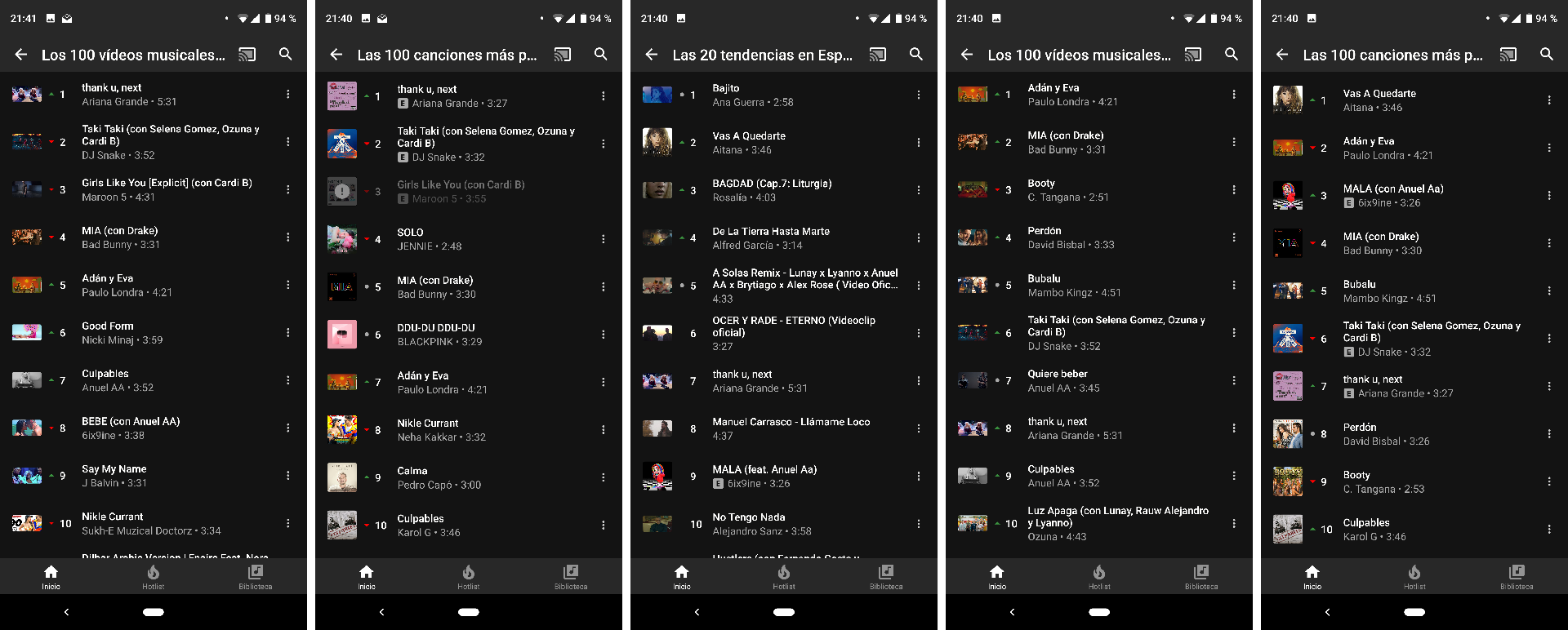
Task: Play Nikle Currant by Neha Kakkar
Action: (469, 429)
